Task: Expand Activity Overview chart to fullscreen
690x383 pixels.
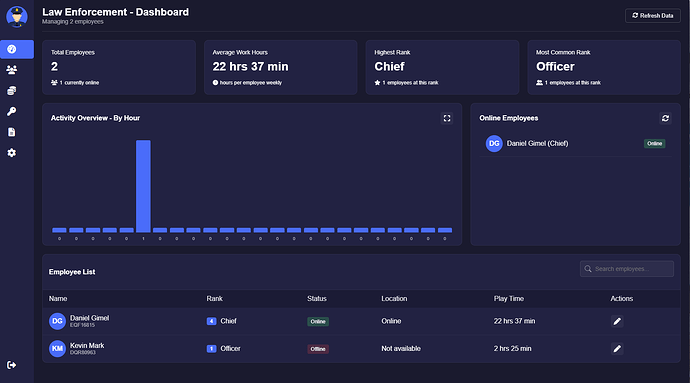Action: pos(447,118)
